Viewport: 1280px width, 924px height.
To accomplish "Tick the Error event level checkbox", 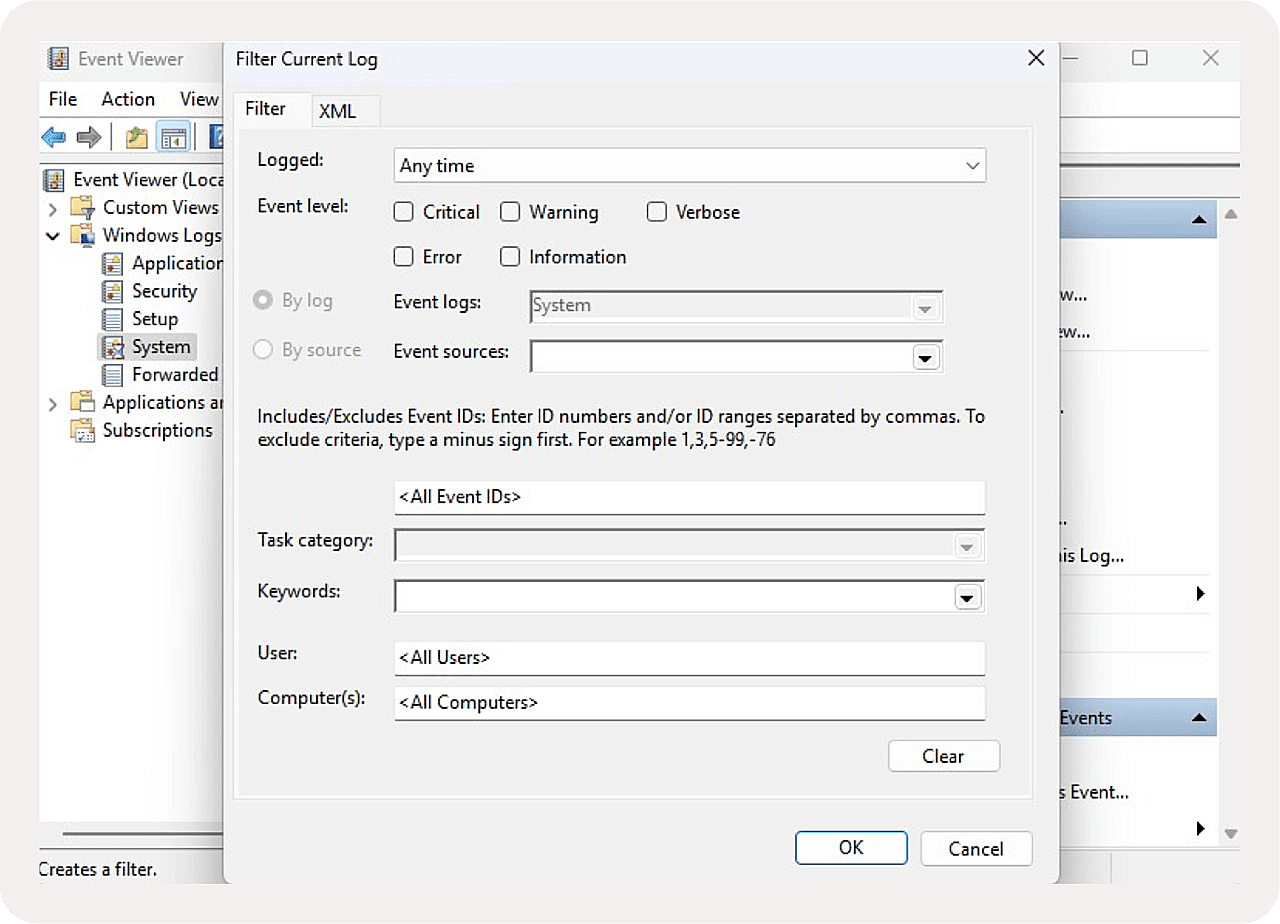I will 404,257.
